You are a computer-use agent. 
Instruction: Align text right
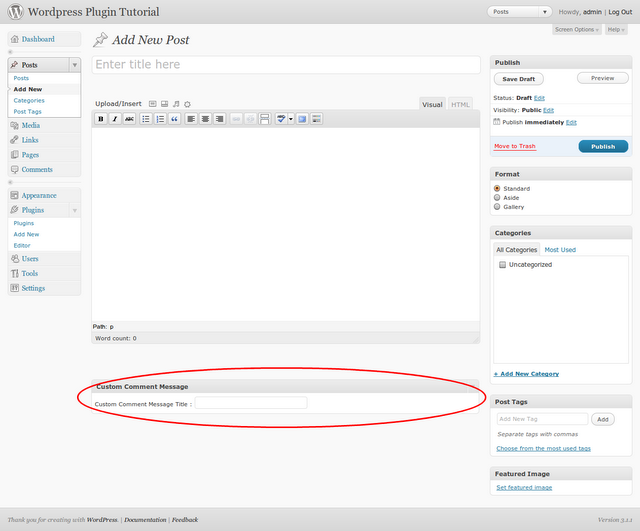219,119
